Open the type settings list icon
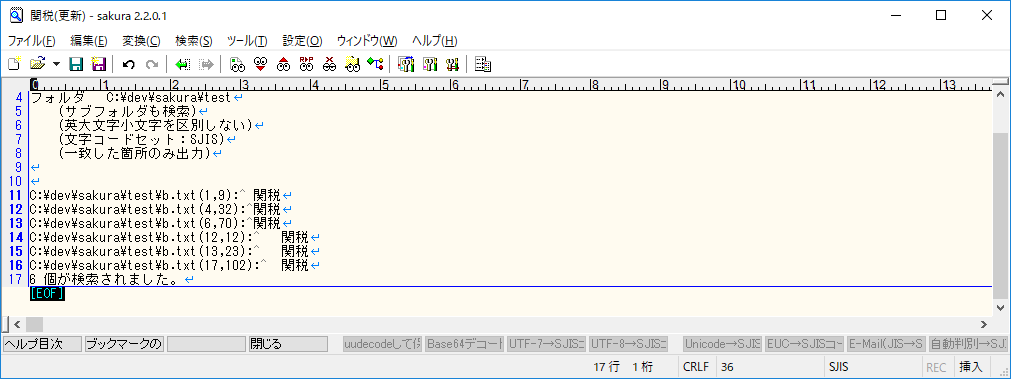The image size is (1011, 379). (406, 64)
